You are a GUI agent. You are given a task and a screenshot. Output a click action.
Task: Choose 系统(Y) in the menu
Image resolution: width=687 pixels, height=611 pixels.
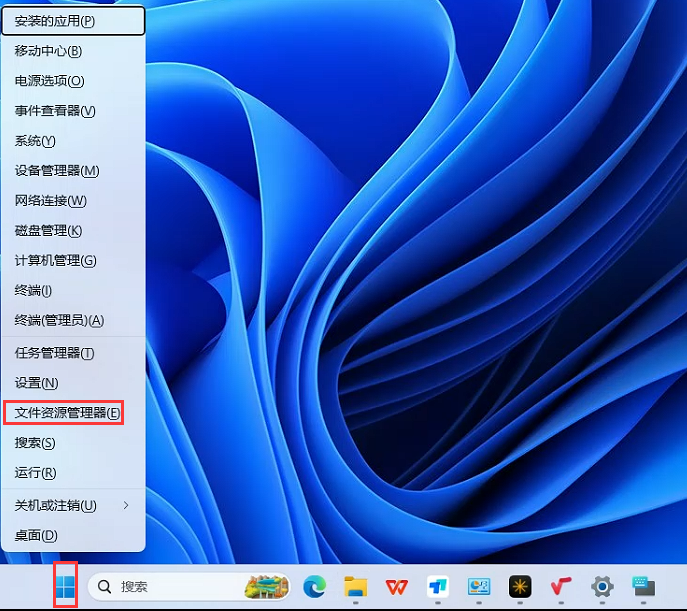(73, 141)
